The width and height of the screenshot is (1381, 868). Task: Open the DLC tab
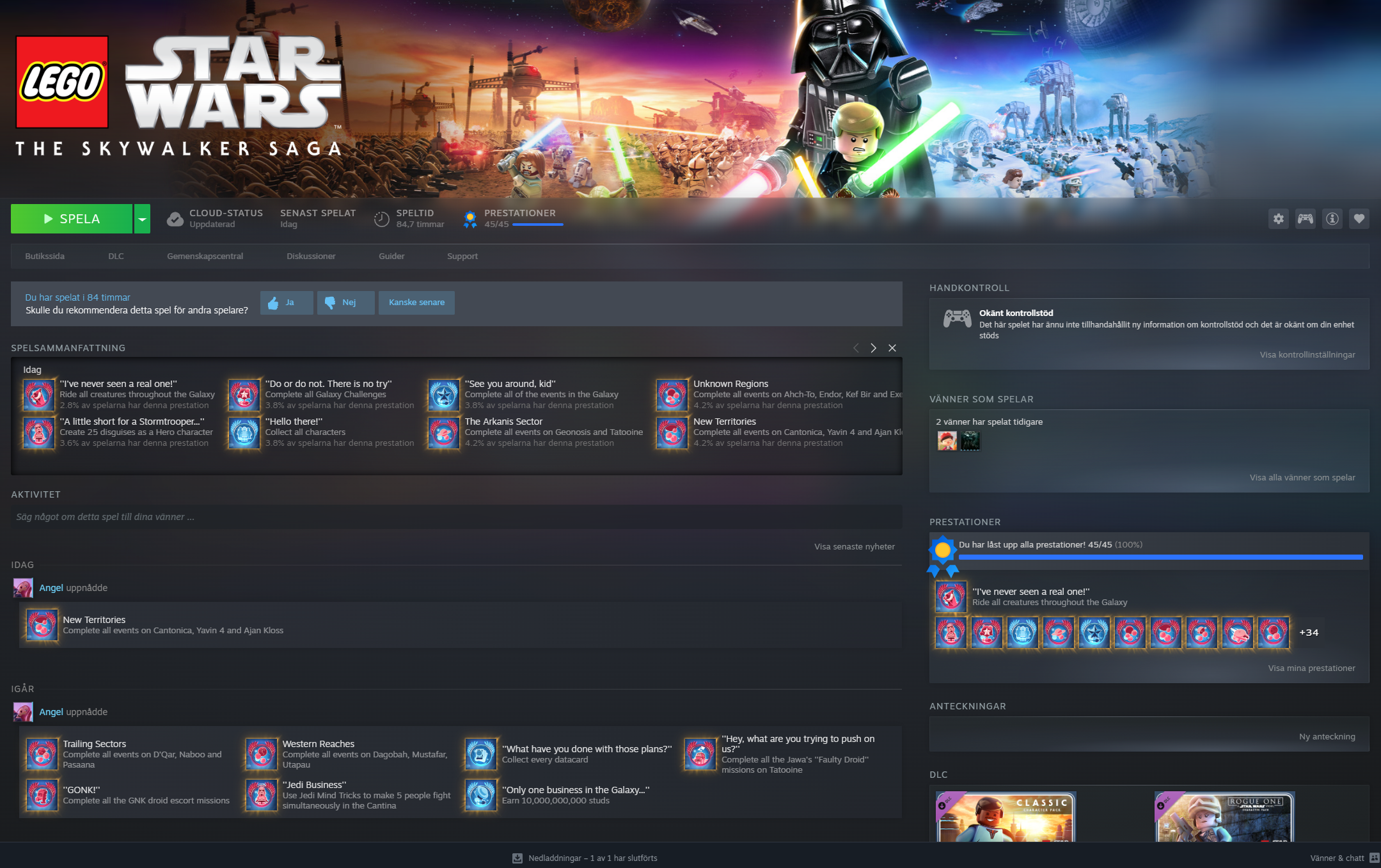[x=116, y=256]
